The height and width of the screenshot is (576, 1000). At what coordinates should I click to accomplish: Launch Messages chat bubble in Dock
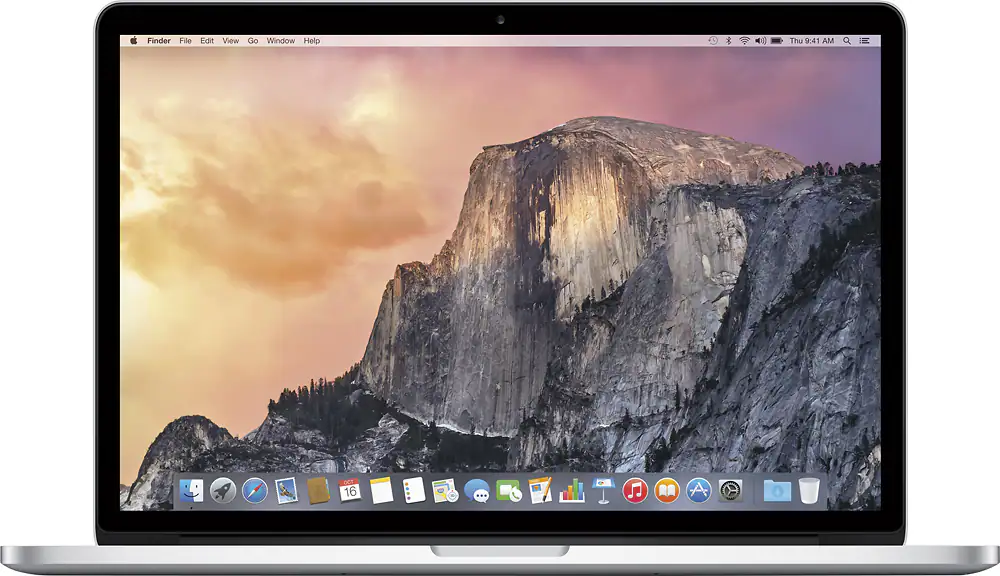(x=477, y=491)
